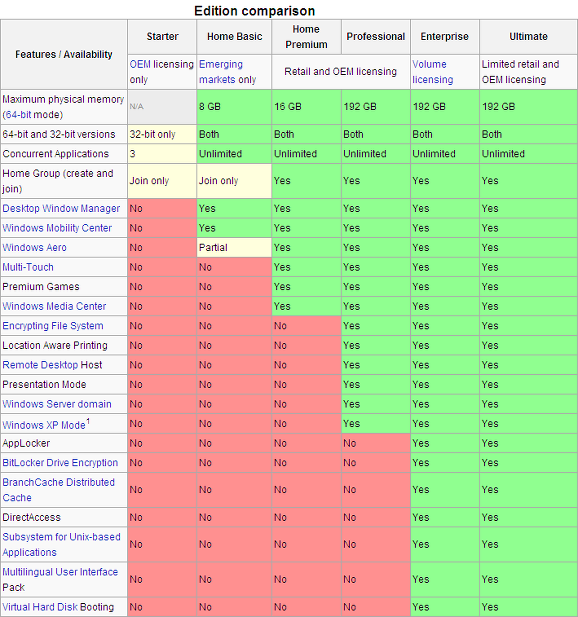
Task: Open the OEM licensing link under Starter
Action: coord(140,64)
